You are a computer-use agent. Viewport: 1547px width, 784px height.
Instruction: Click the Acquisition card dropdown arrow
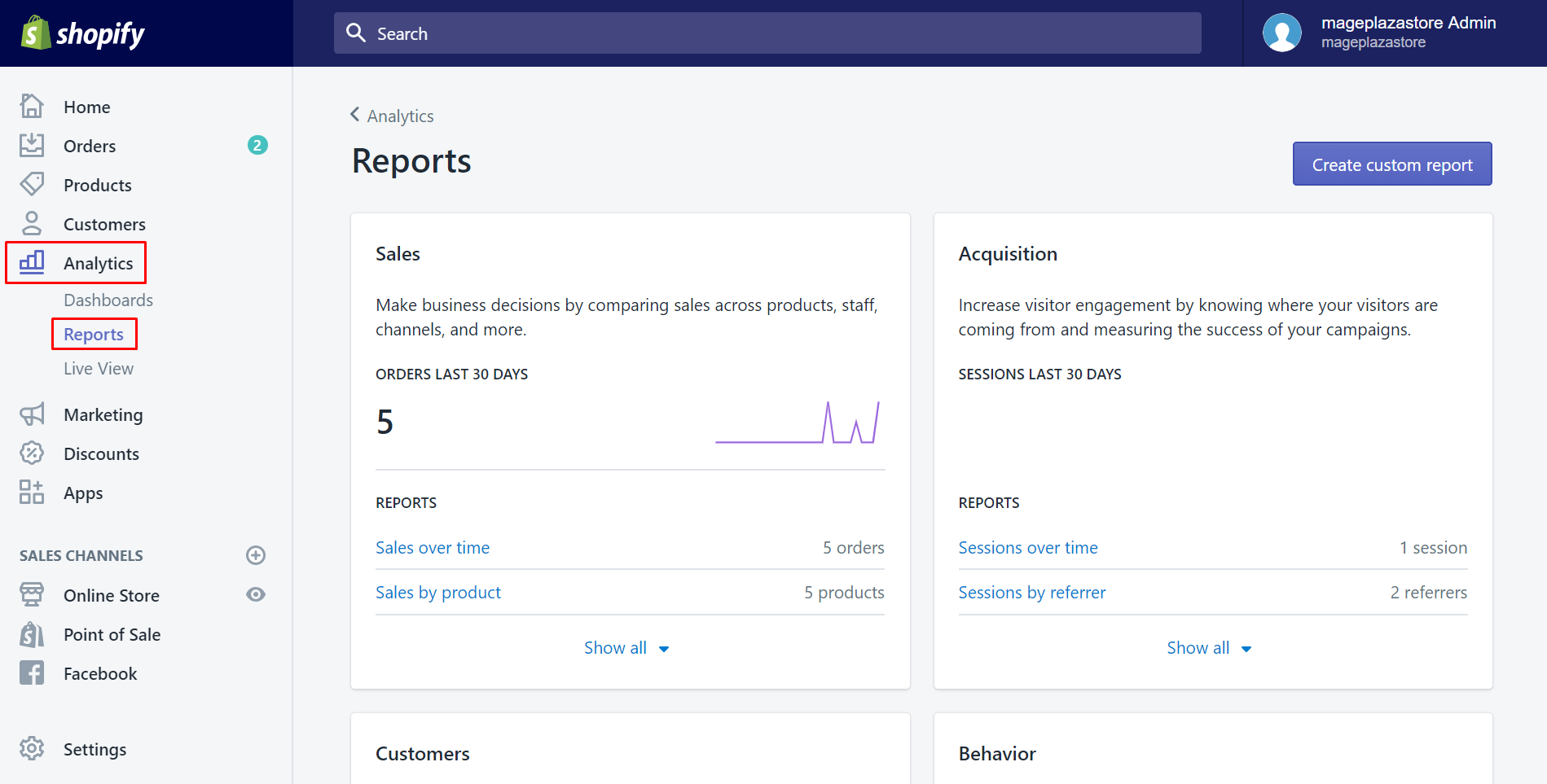[1246, 649]
